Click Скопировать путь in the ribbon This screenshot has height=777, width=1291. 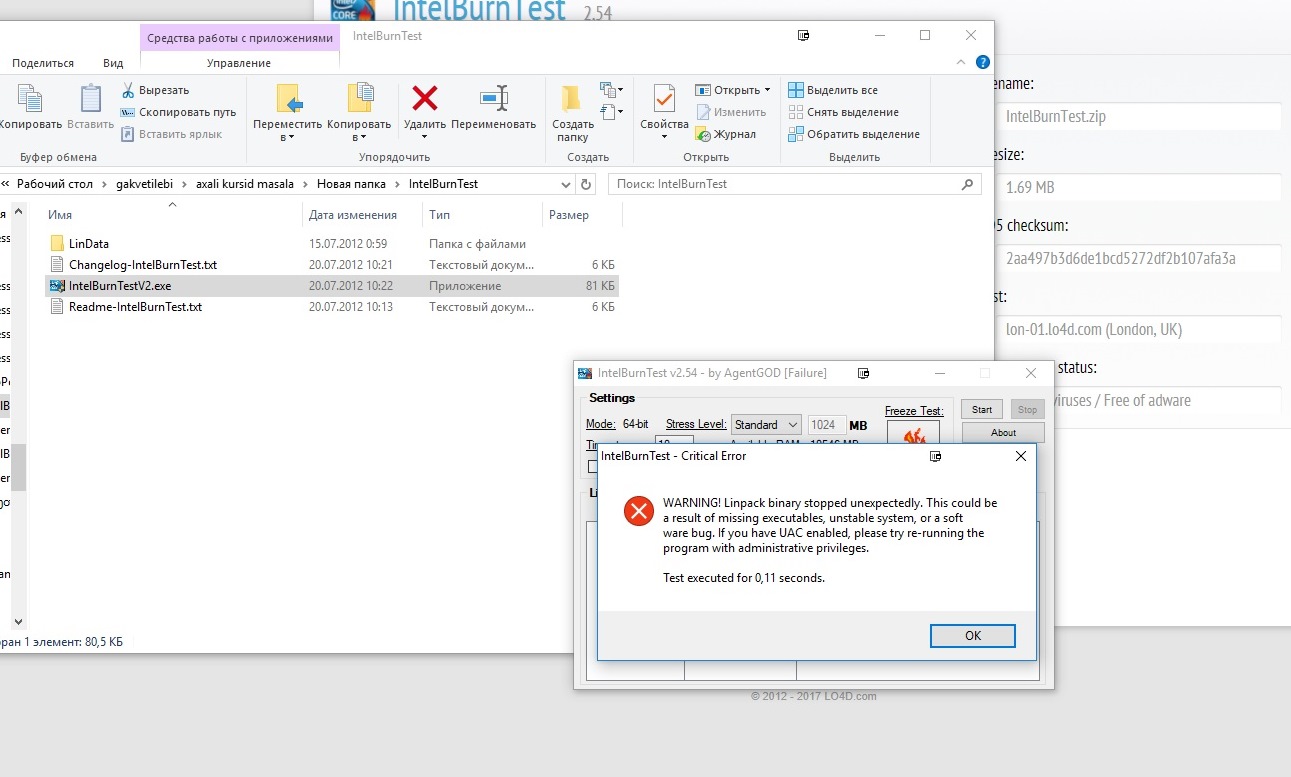point(179,112)
